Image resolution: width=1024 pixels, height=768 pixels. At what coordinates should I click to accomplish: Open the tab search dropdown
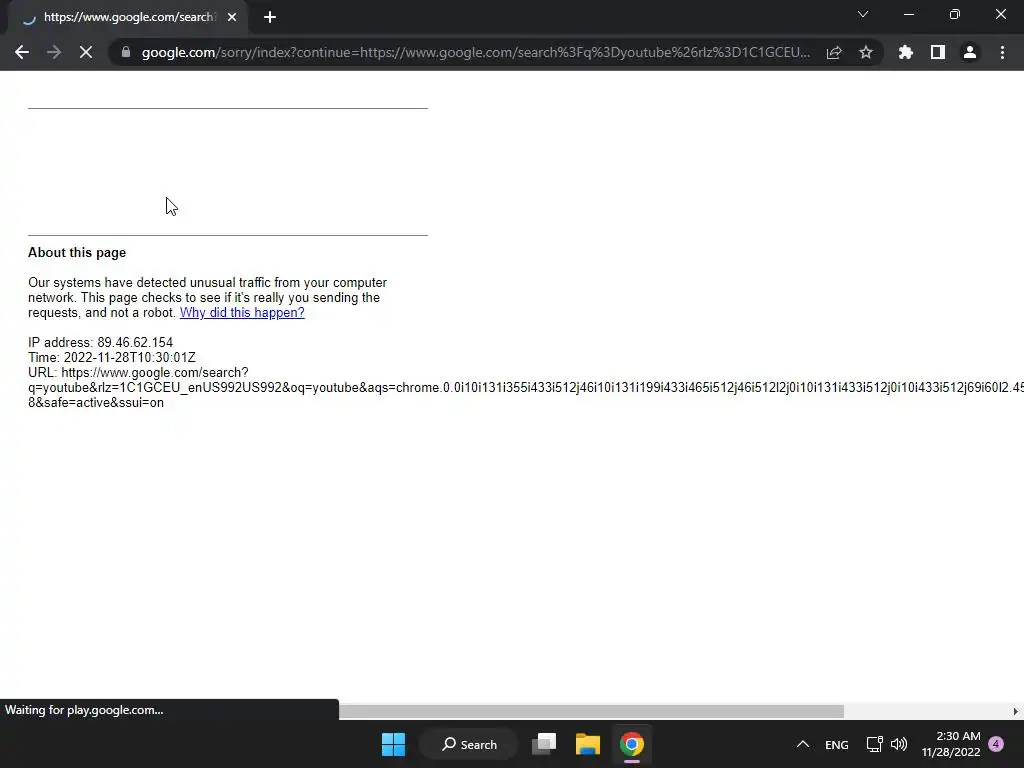[x=863, y=14]
